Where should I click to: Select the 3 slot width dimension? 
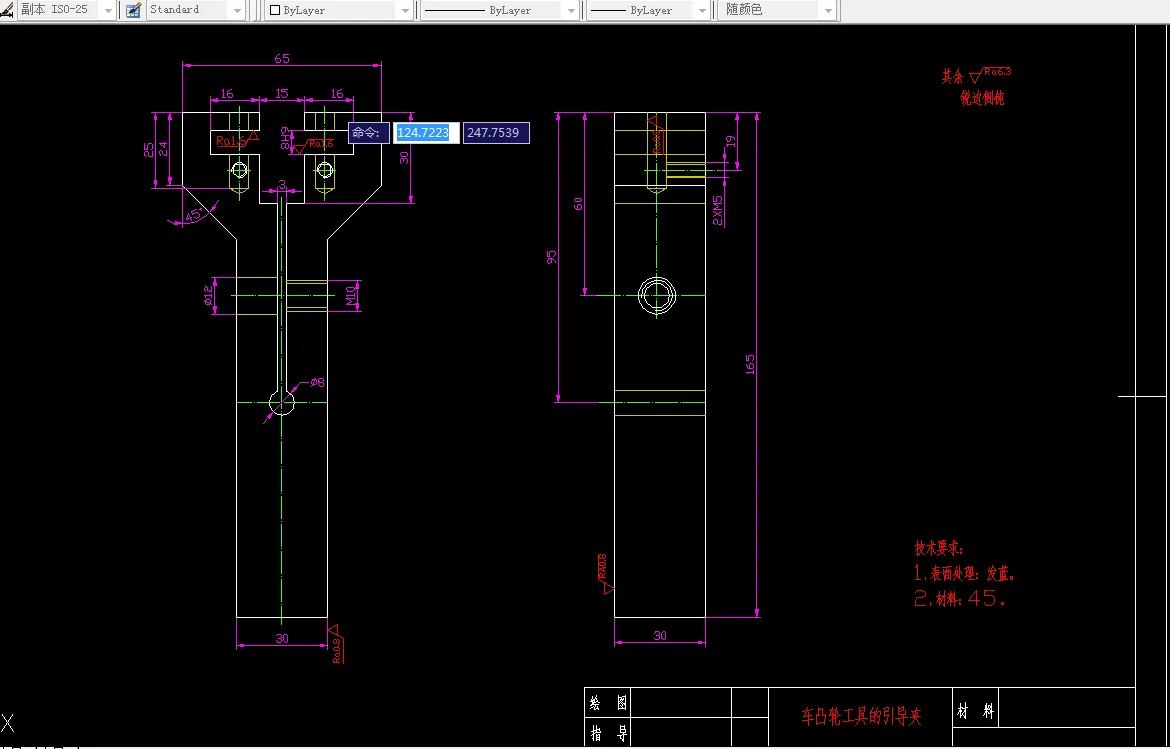click(282, 184)
